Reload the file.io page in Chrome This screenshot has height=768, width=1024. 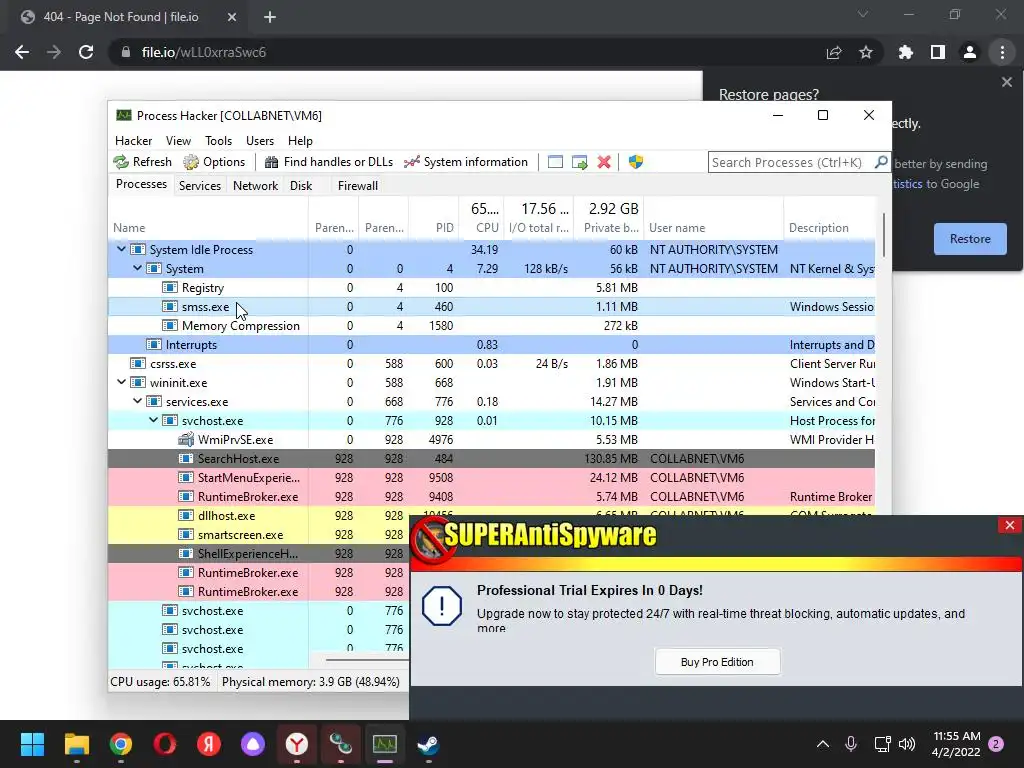86,52
